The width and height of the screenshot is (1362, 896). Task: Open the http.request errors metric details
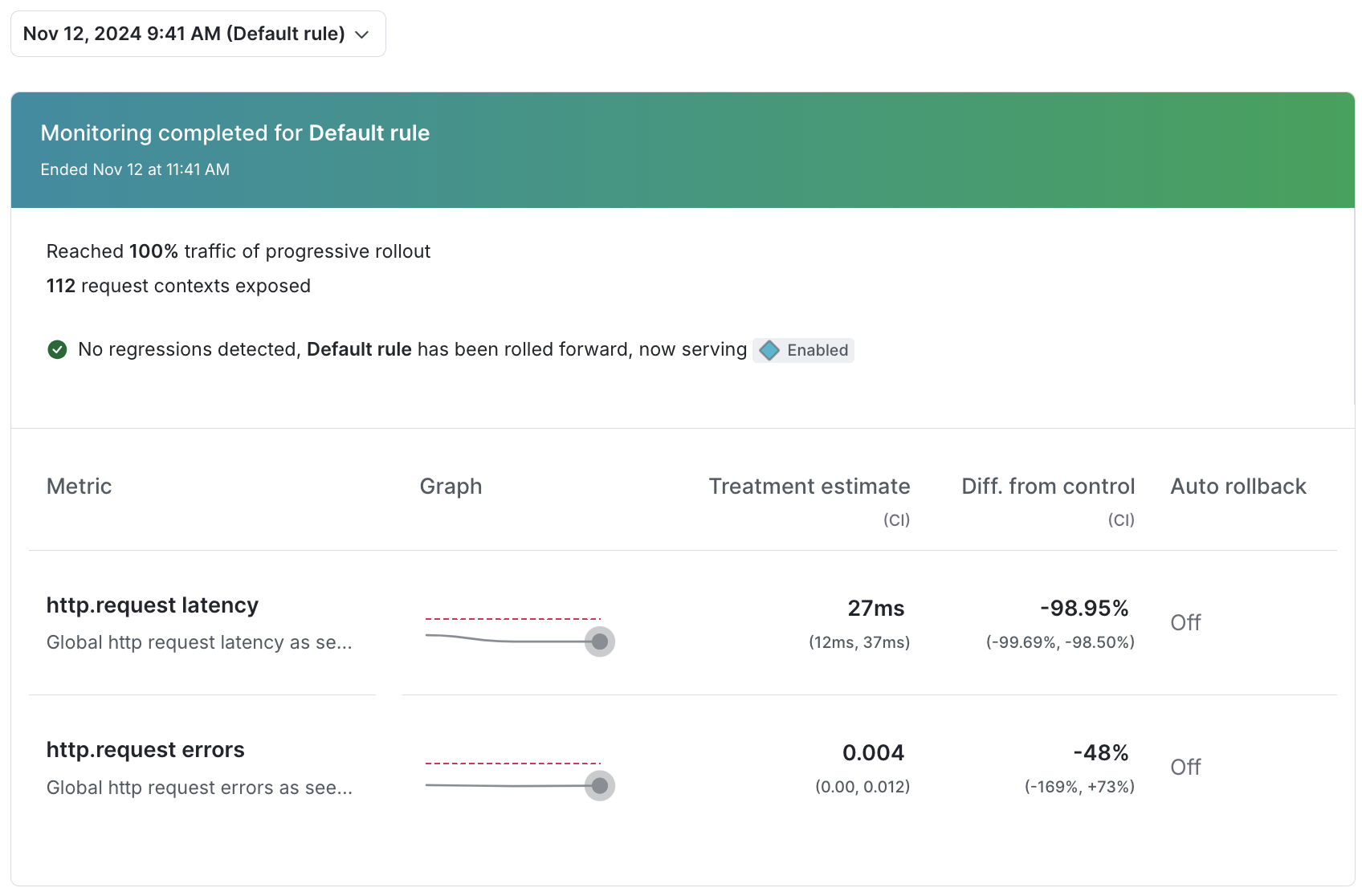[x=145, y=749]
